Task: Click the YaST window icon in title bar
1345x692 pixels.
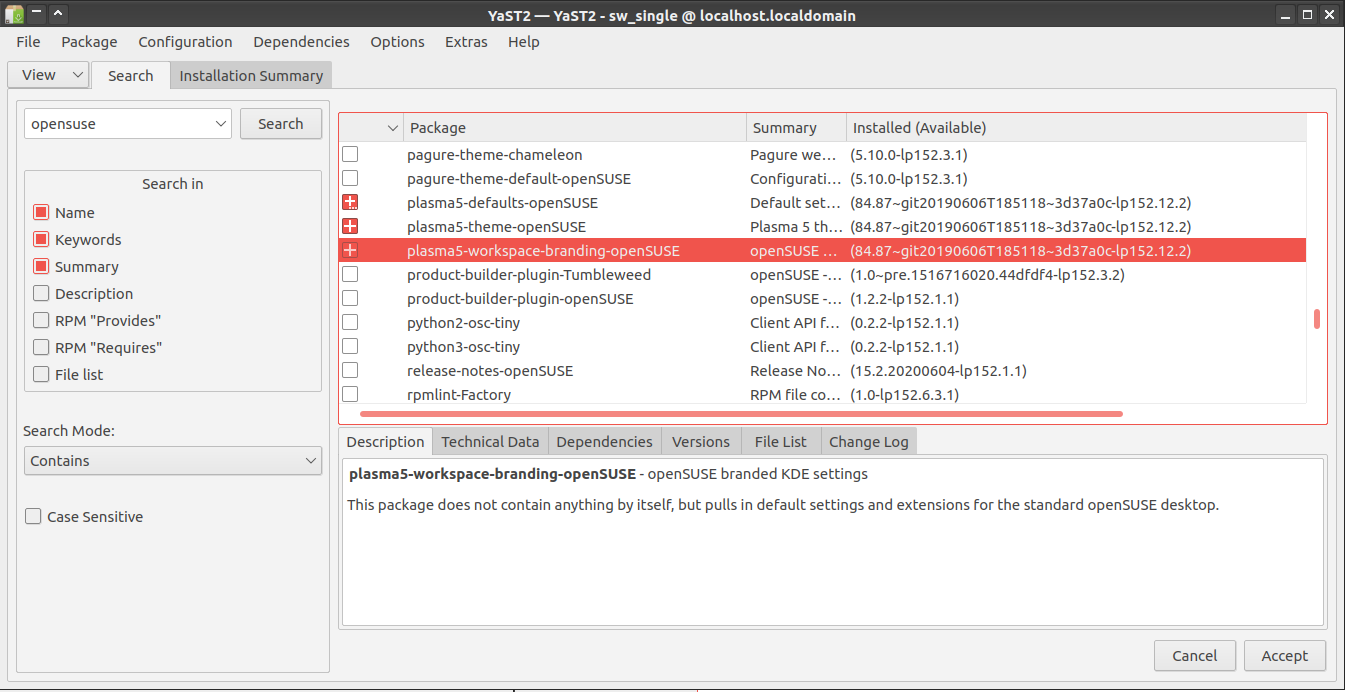Action: 14,15
